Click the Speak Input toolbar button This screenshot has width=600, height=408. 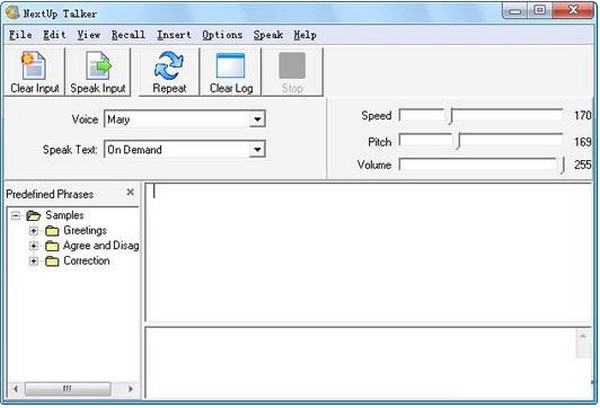(x=98, y=72)
